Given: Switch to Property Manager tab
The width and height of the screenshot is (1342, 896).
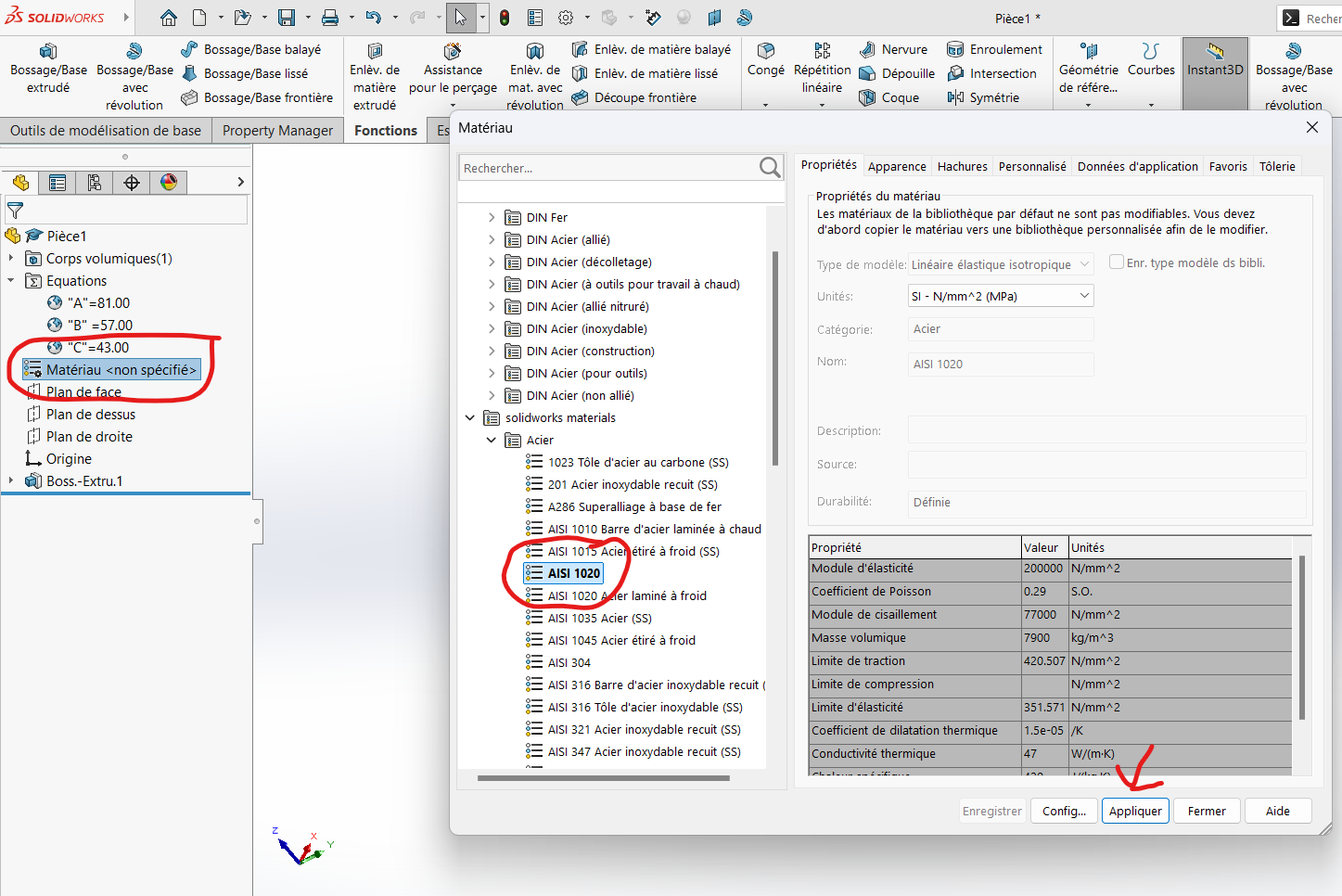Looking at the screenshot, I should pyautogui.click(x=277, y=131).
